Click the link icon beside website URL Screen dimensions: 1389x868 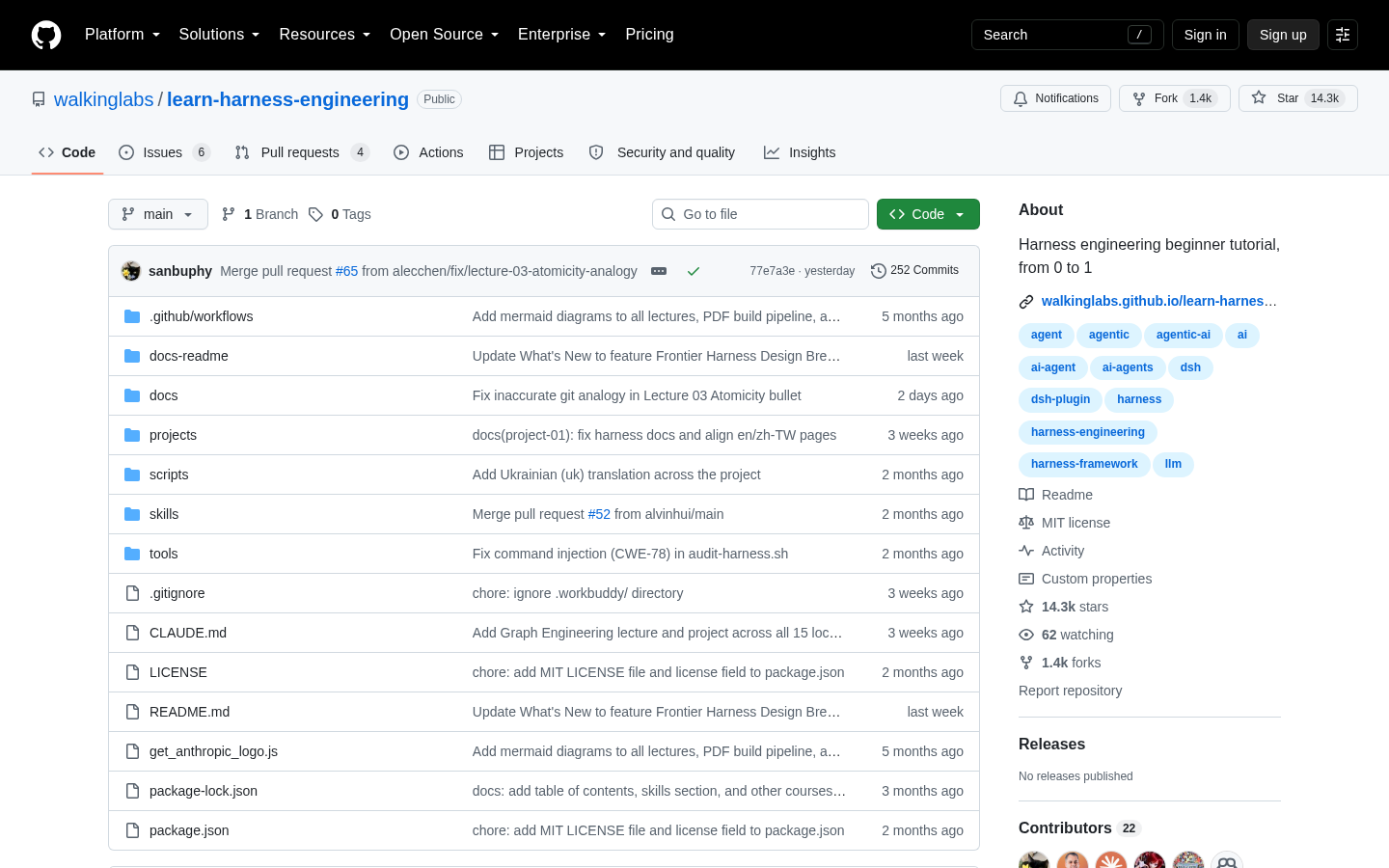point(1026,302)
